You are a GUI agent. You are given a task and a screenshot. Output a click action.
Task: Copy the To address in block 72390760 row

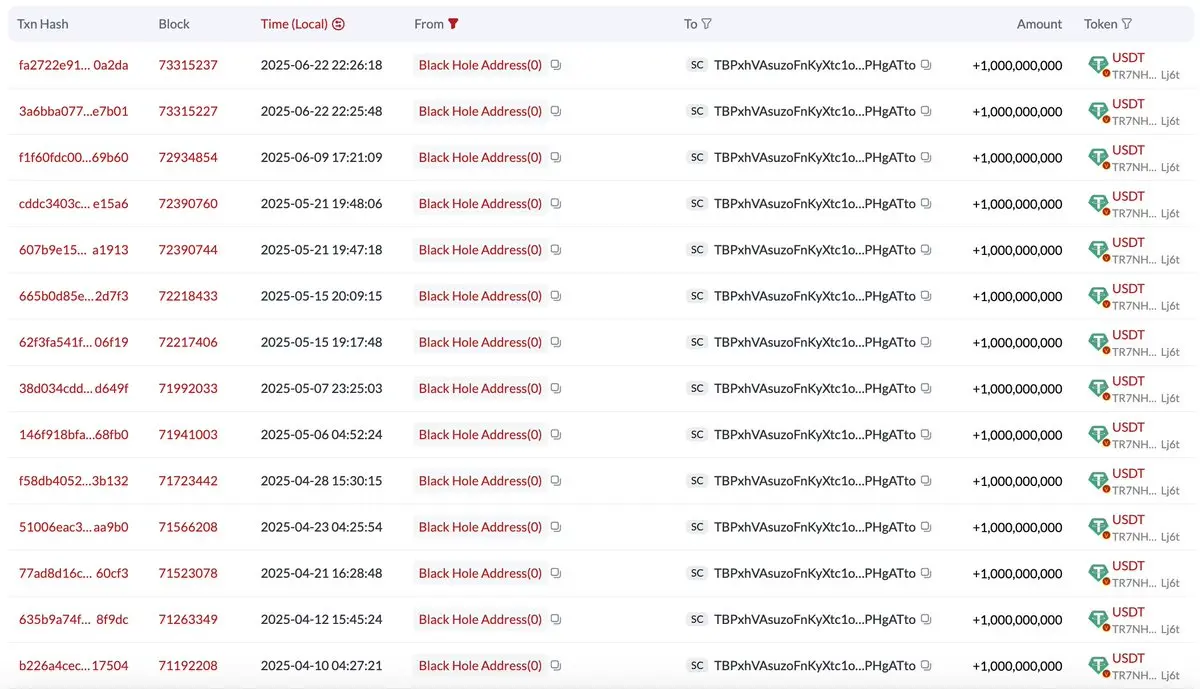point(926,203)
